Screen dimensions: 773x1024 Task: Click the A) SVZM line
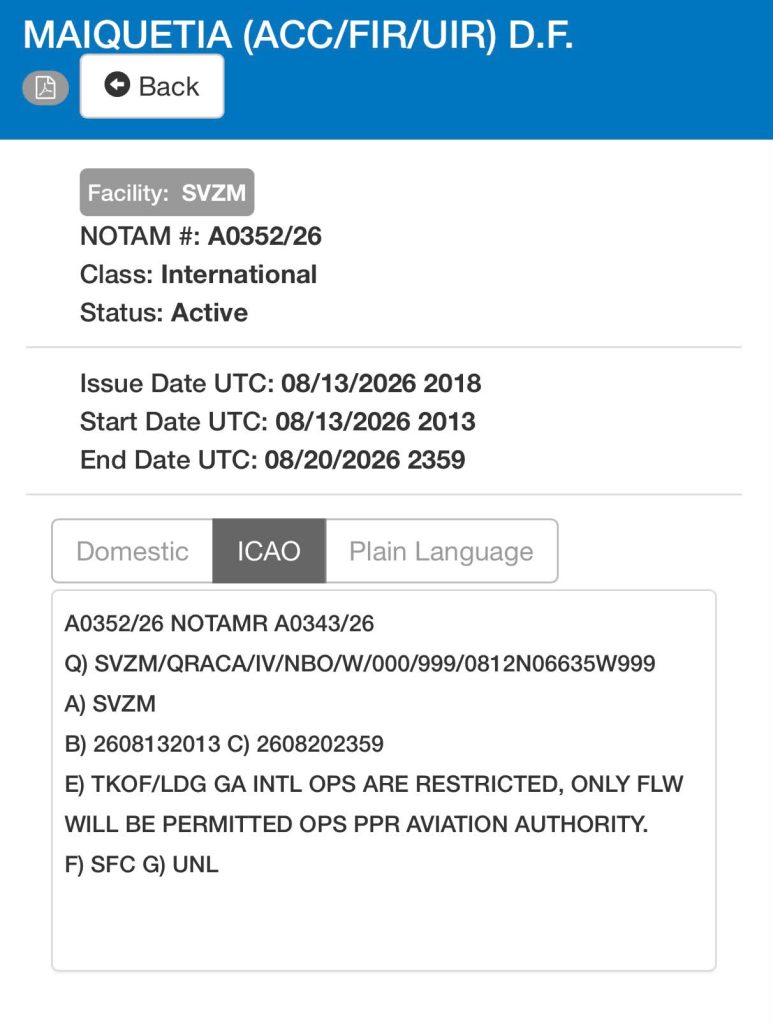click(x=110, y=704)
